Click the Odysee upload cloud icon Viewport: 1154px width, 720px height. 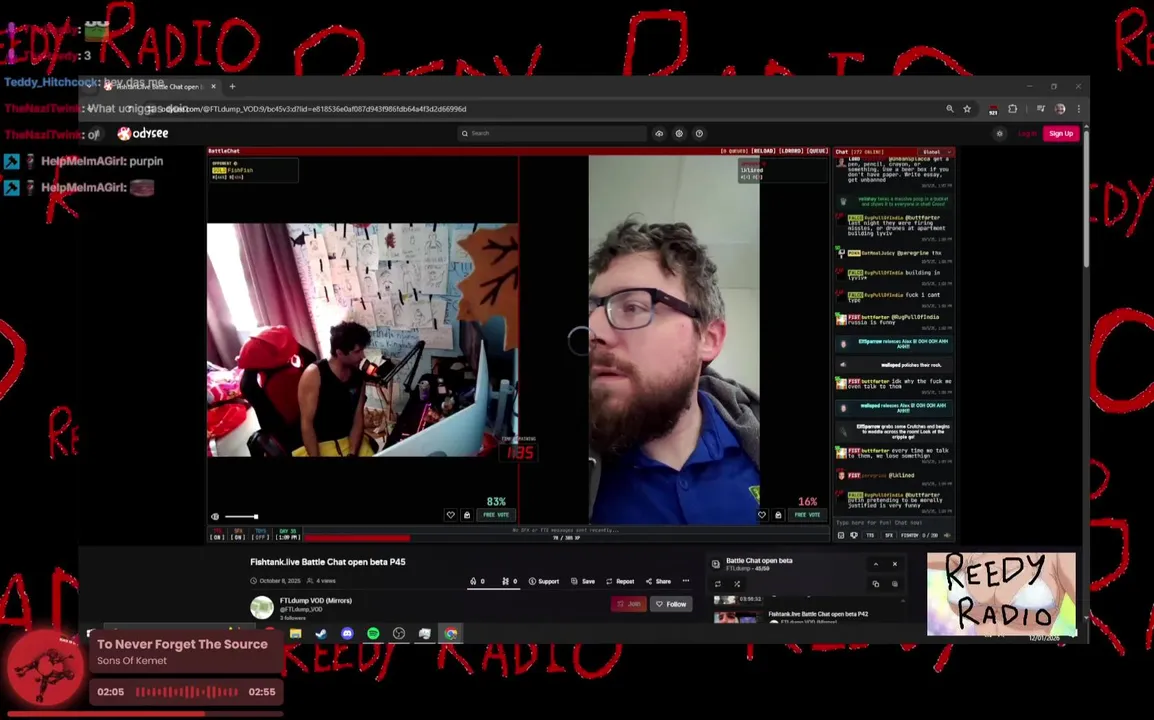(659, 133)
